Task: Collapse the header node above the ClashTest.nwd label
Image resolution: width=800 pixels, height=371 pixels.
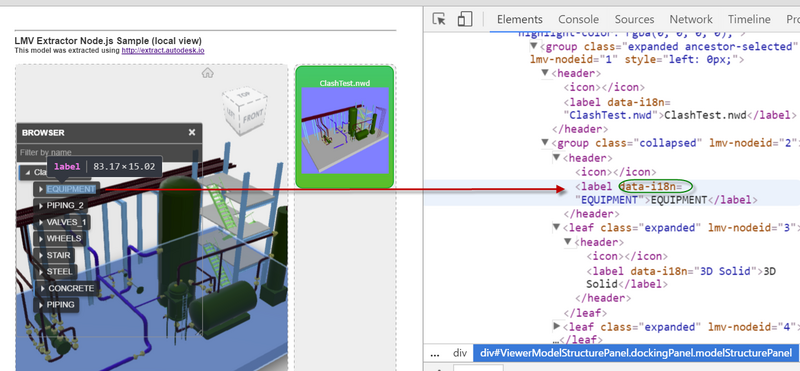Action: tap(545, 73)
